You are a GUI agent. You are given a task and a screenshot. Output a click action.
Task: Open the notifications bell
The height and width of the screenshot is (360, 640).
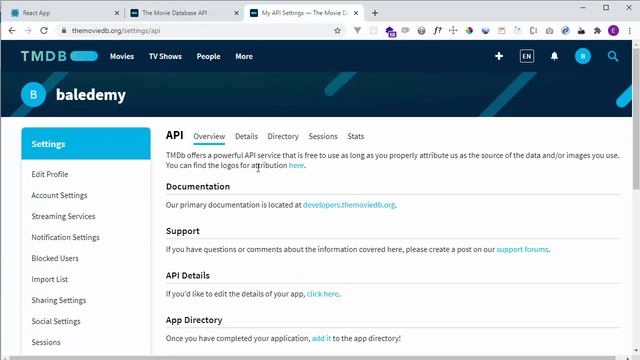[x=554, y=56]
